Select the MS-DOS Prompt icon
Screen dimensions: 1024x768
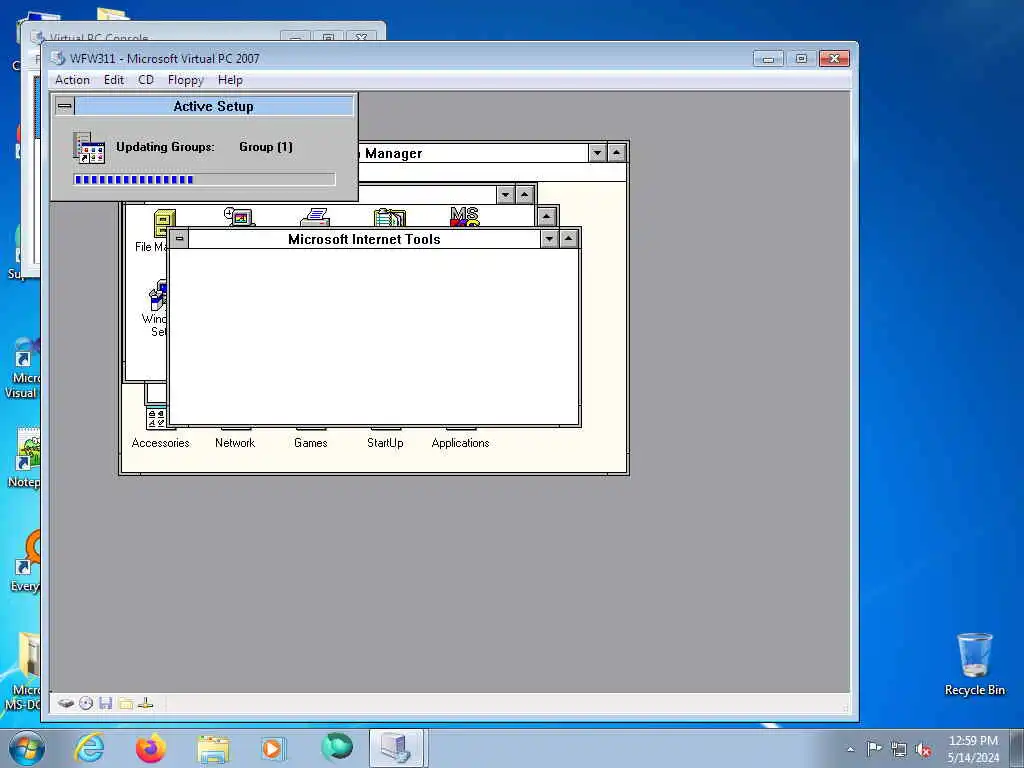[464, 217]
